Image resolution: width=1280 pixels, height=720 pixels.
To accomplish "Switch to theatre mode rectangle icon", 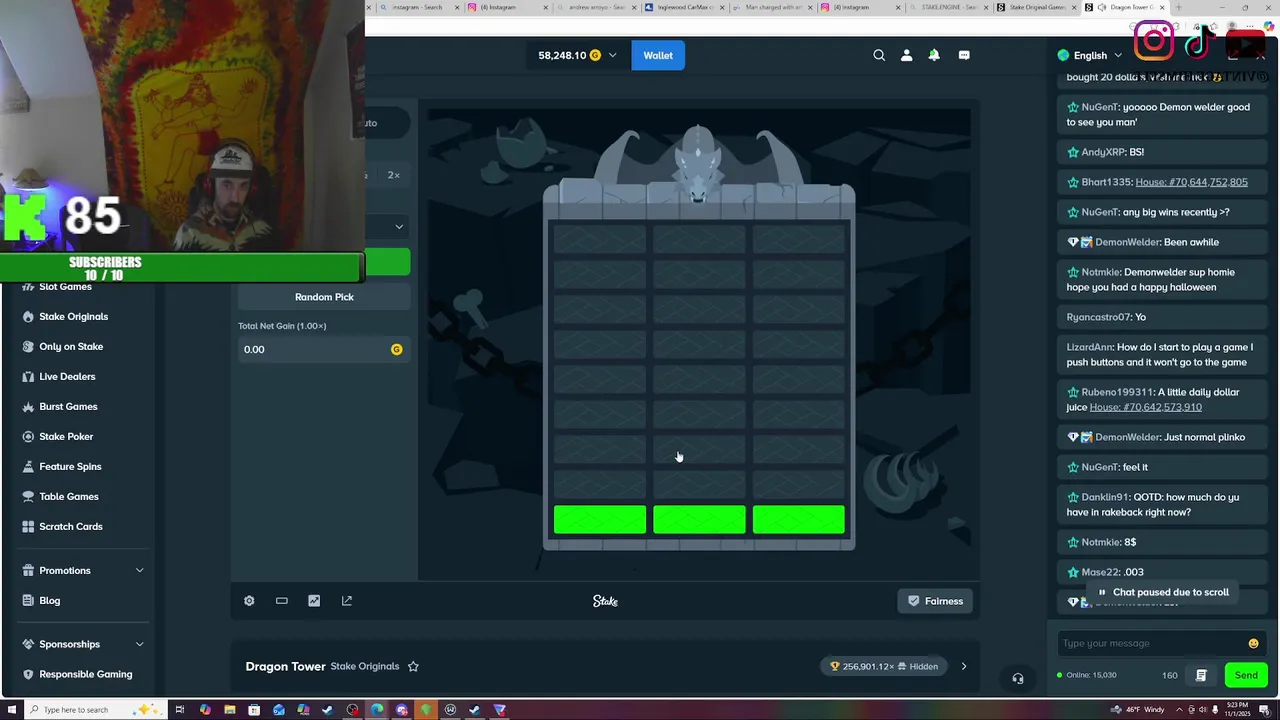I will click(282, 601).
